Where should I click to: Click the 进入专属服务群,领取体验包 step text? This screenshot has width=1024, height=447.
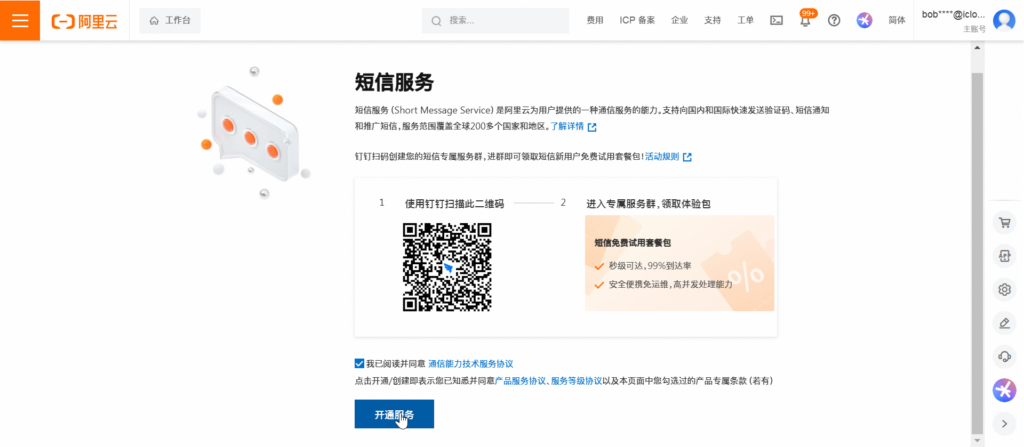(x=648, y=203)
